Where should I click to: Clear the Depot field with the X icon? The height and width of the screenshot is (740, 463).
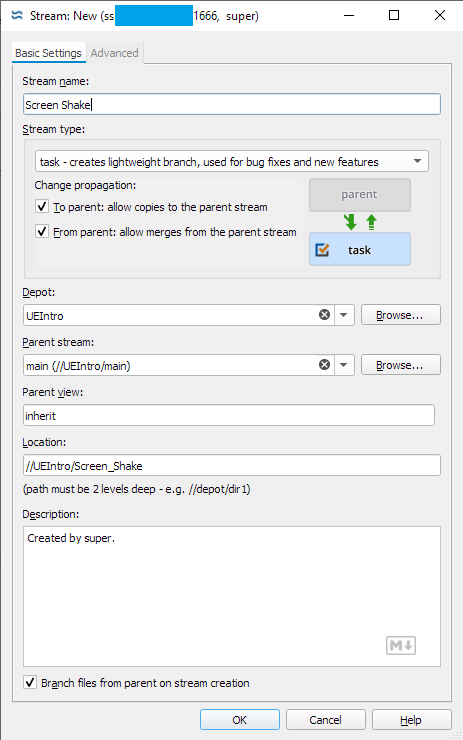(324, 315)
